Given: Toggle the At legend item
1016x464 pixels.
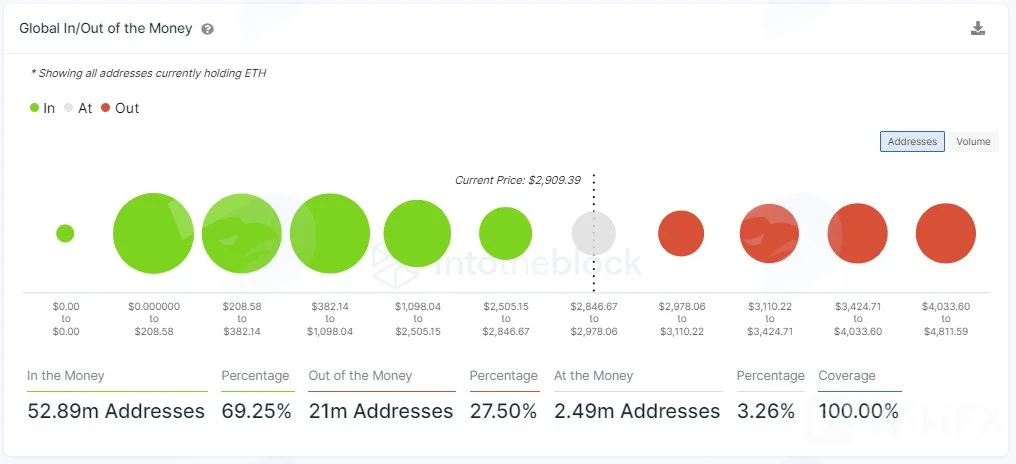Looking at the screenshot, I should [78, 108].
